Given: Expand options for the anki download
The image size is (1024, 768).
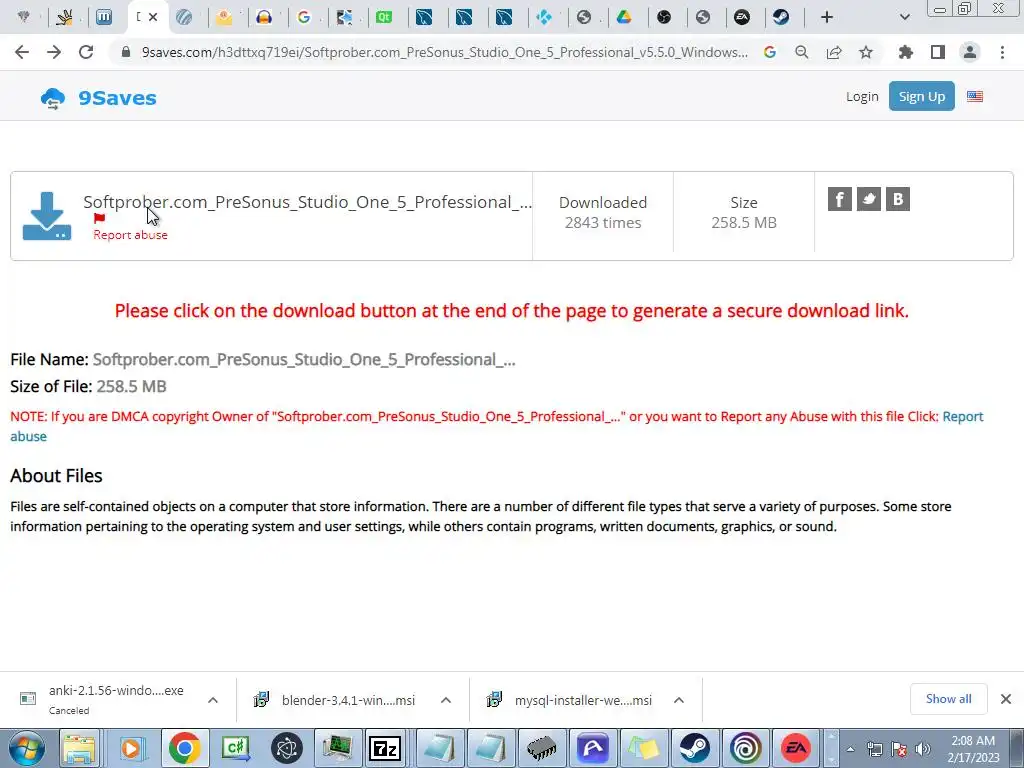Looking at the screenshot, I should coord(213,700).
